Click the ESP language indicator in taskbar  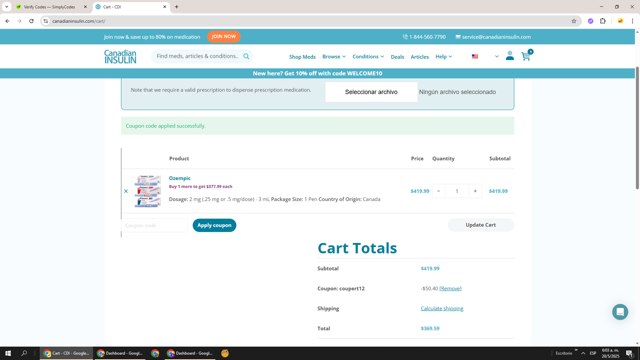[593, 353]
